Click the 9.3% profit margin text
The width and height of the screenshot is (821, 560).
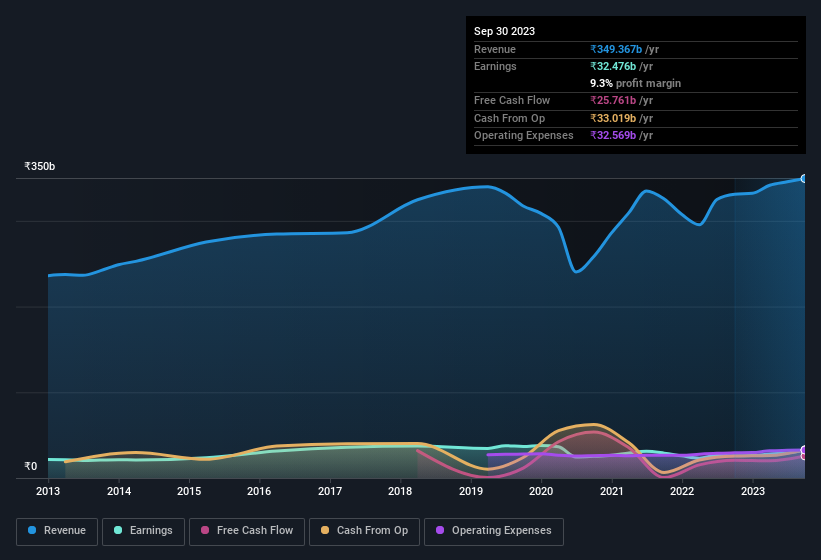tap(635, 83)
